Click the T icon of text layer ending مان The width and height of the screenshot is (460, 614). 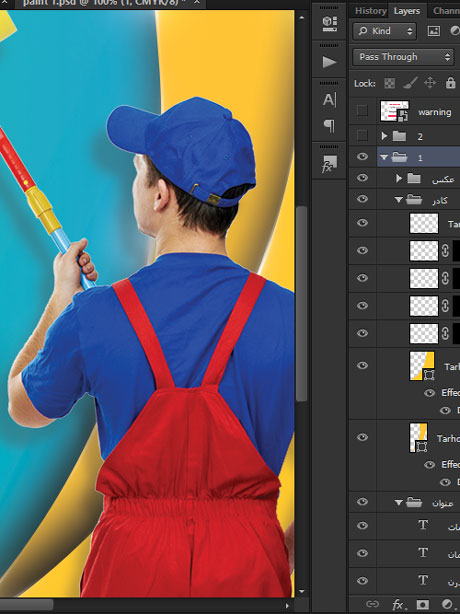click(x=423, y=553)
